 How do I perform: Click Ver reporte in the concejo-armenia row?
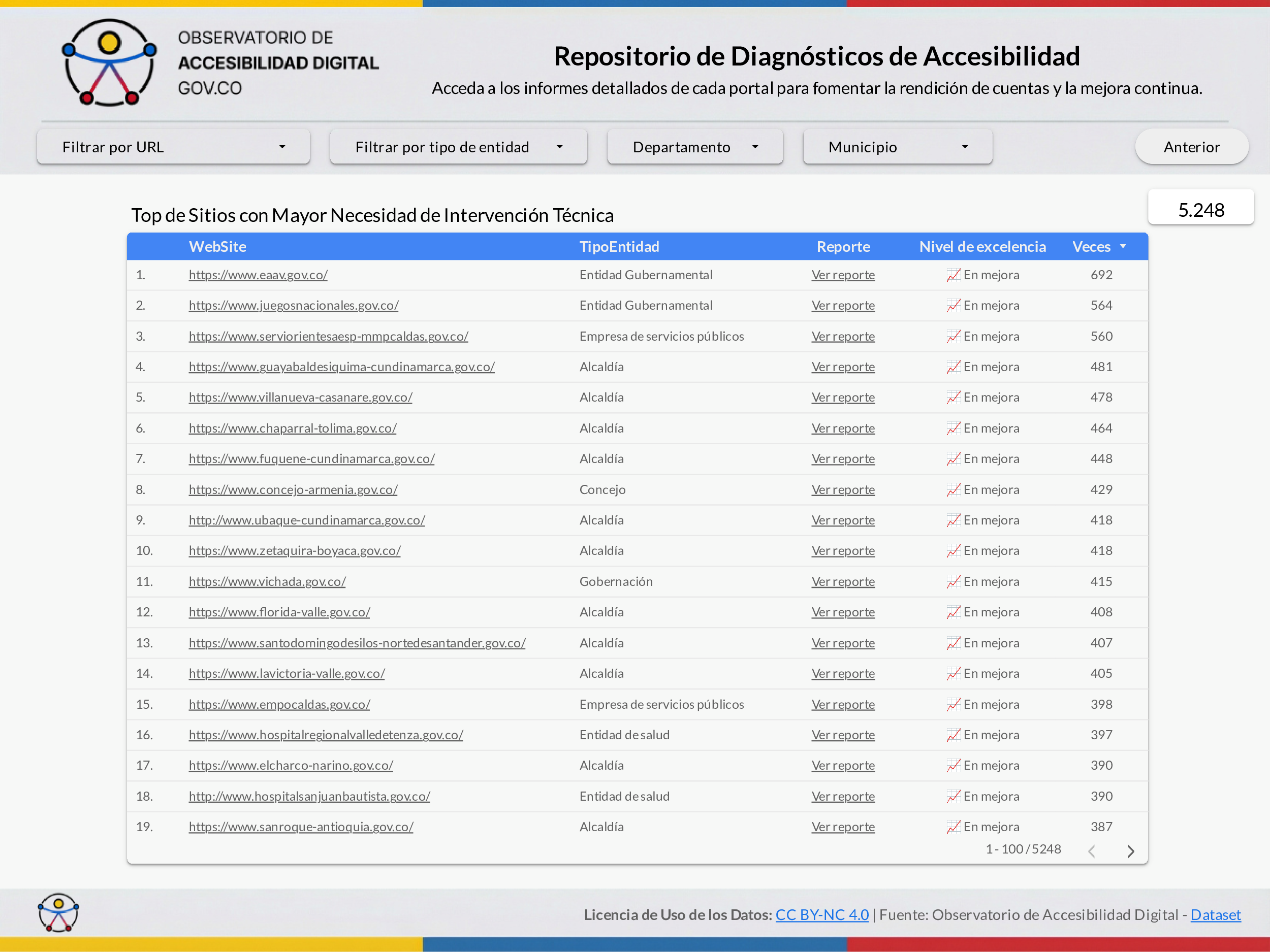(x=843, y=489)
